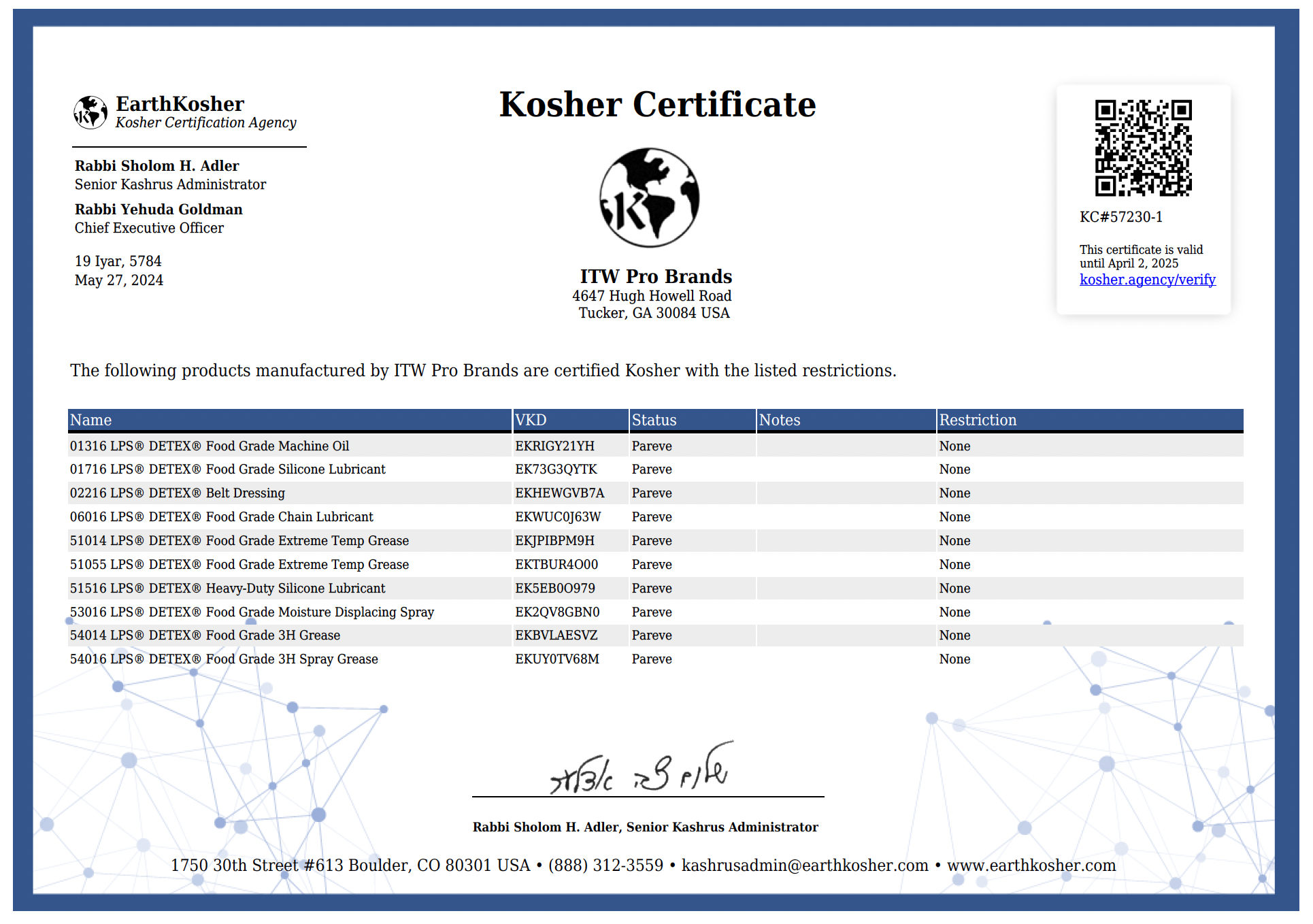Screen dimensions: 1313x924
Task: Select the Belt Dressing product entry
Action: tap(178, 493)
